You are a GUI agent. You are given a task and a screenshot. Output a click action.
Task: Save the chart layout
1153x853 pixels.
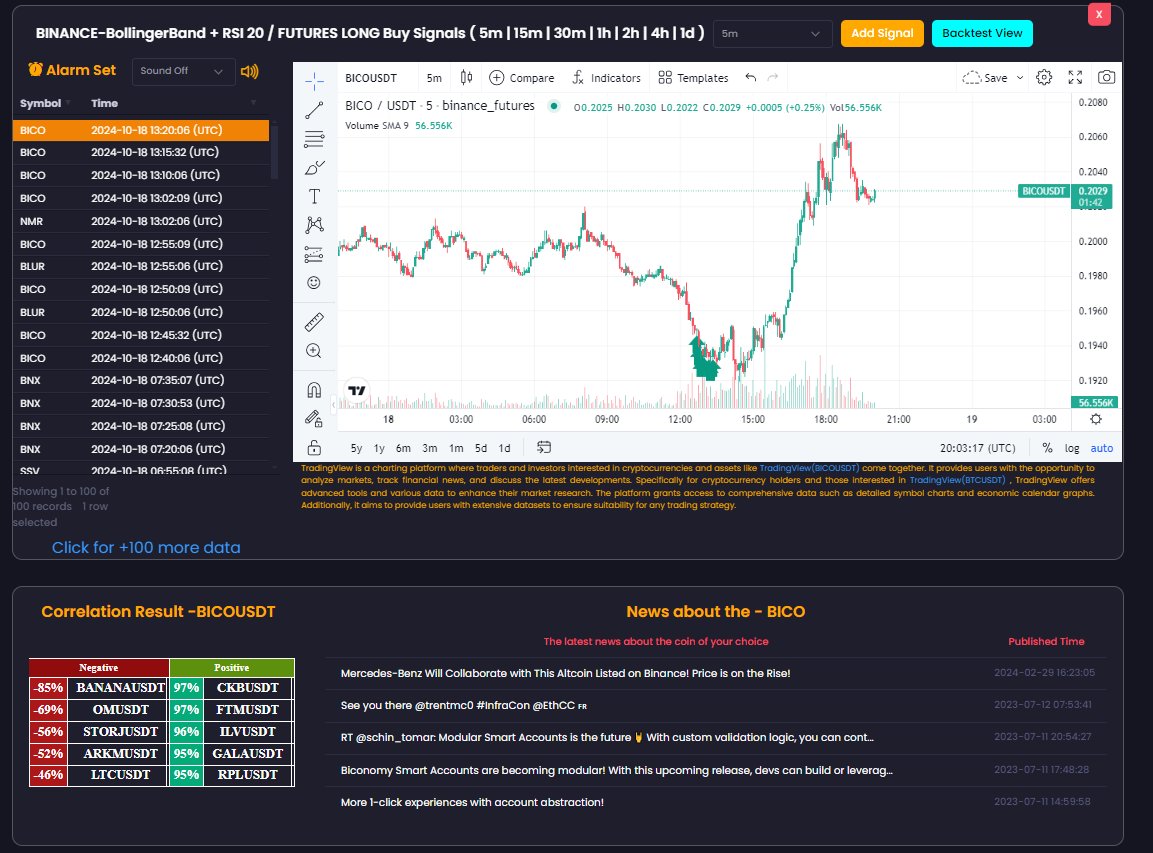[x=985, y=77]
